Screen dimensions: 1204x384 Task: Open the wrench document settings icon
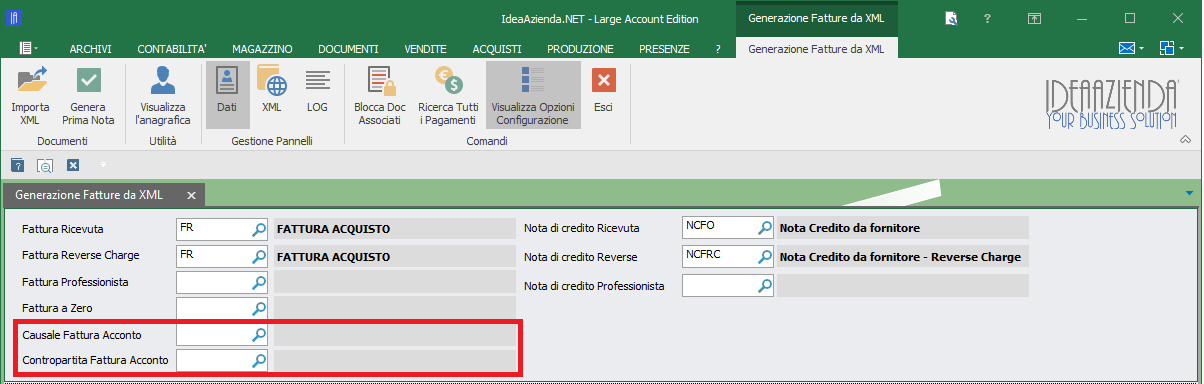coord(951,18)
